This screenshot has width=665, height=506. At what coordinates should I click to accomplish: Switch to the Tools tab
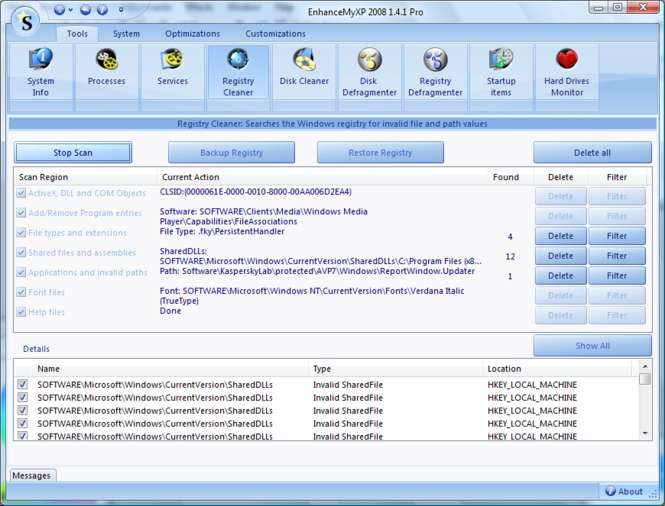[x=77, y=34]
